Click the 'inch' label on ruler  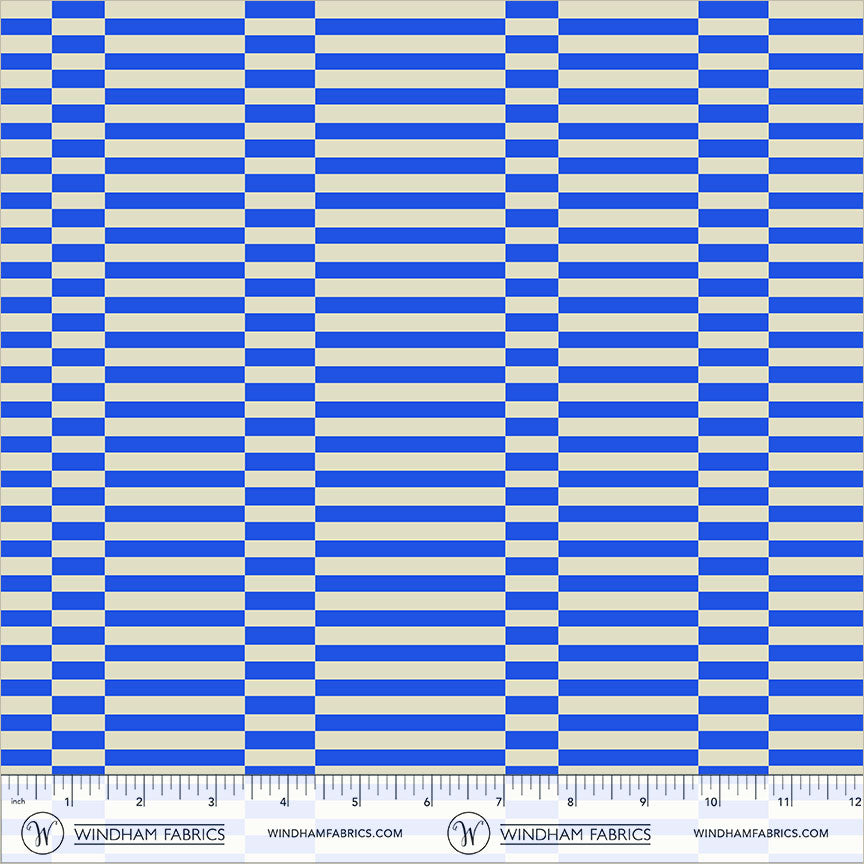click(17, 801)
